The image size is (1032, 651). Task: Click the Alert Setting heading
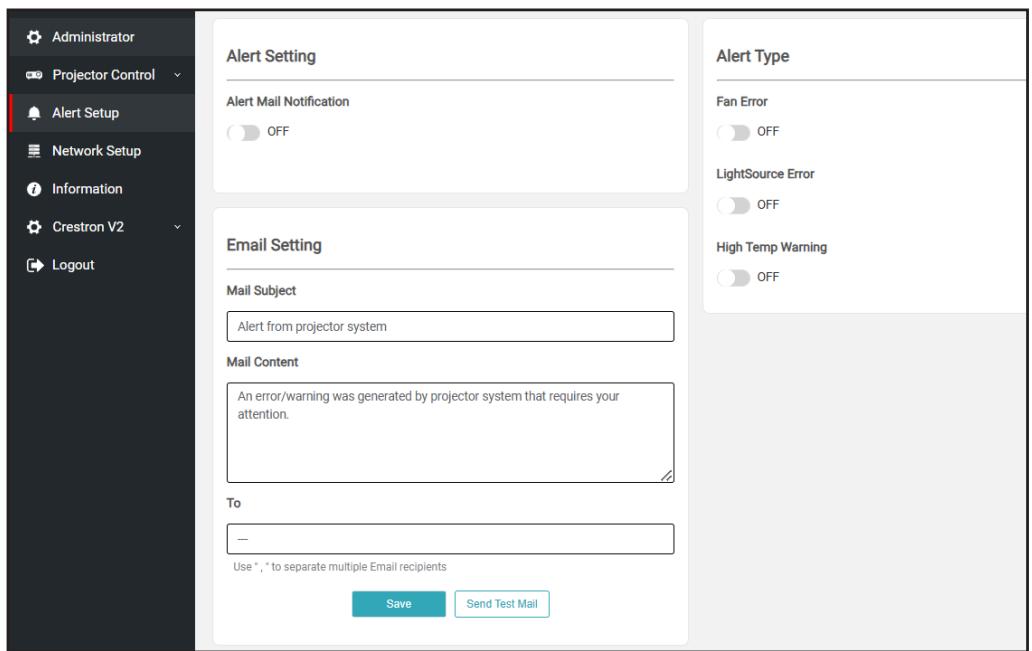(271, 56)
